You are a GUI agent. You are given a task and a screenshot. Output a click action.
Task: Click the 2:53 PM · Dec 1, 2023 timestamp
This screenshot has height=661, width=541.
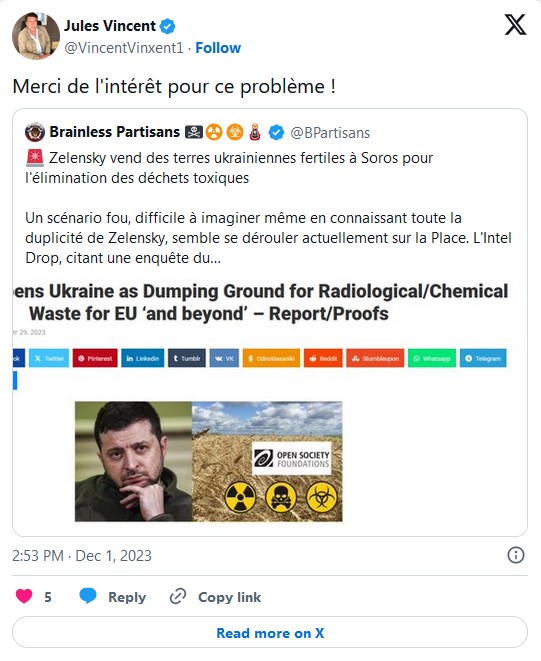pyautogui.click(x=82, y=556)
